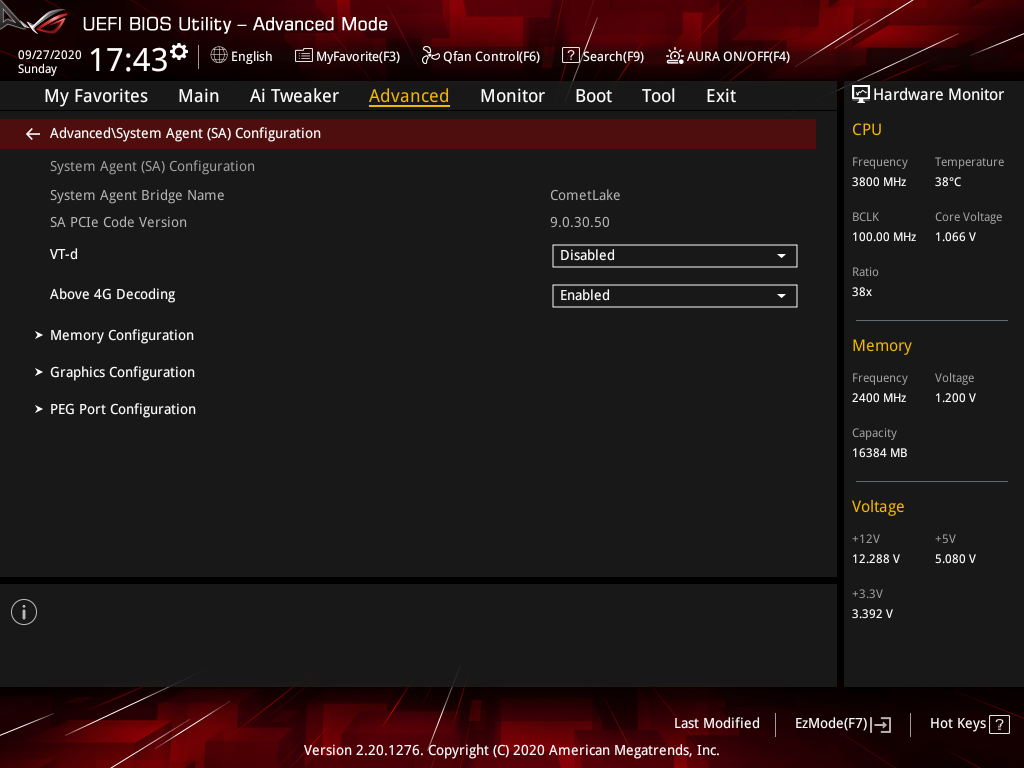Click BCLK 100.00 MHz value

click(x=884, y=236)
